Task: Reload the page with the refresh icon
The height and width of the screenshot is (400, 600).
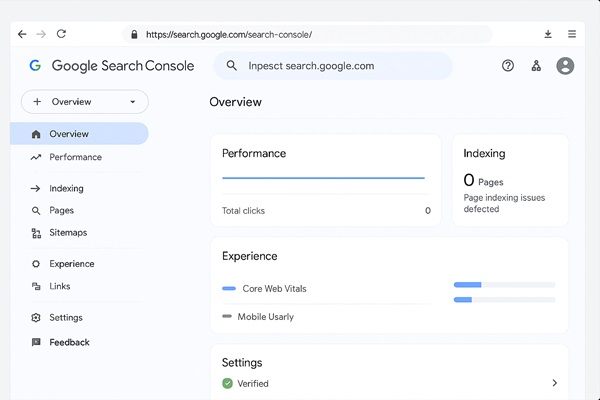Action: [x=61, y=34]
